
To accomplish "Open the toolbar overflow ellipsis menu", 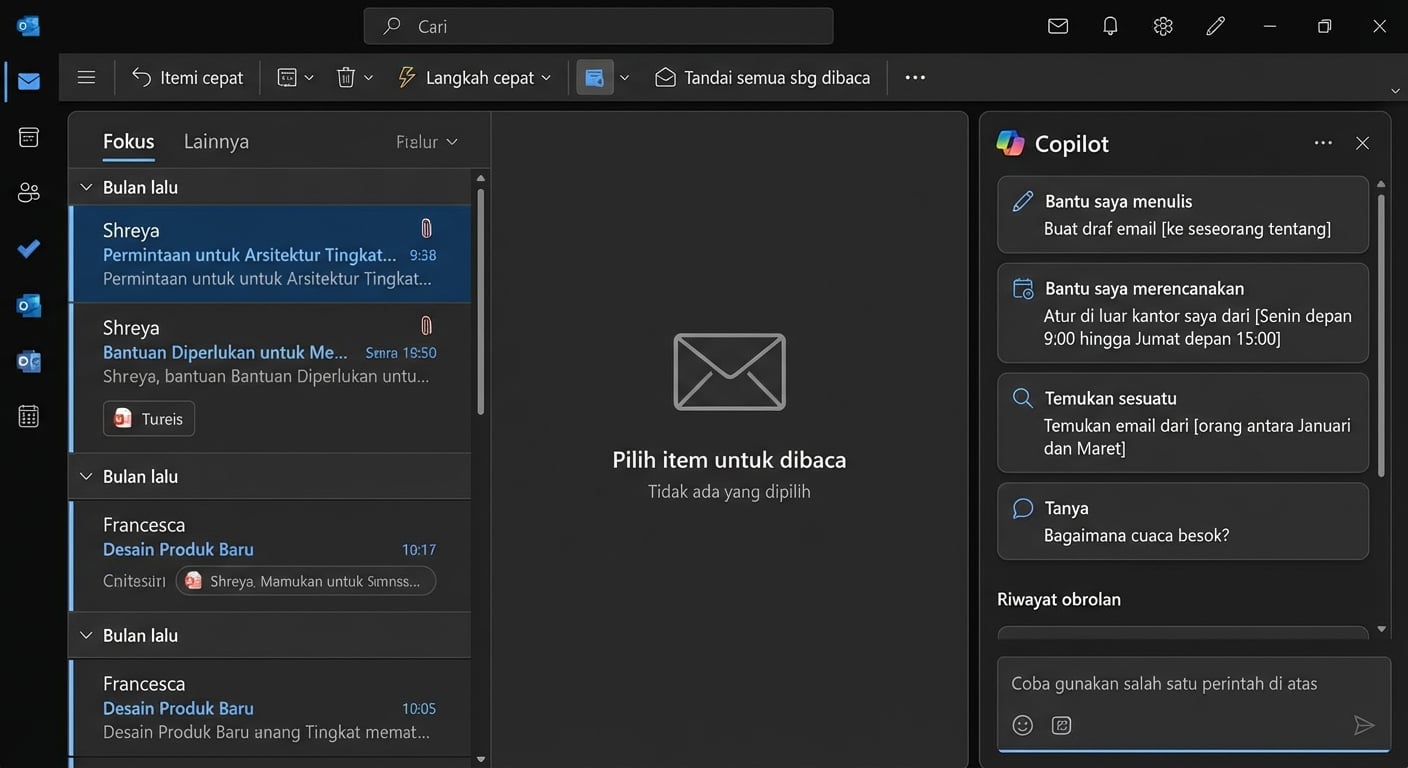I will (914, 76).
